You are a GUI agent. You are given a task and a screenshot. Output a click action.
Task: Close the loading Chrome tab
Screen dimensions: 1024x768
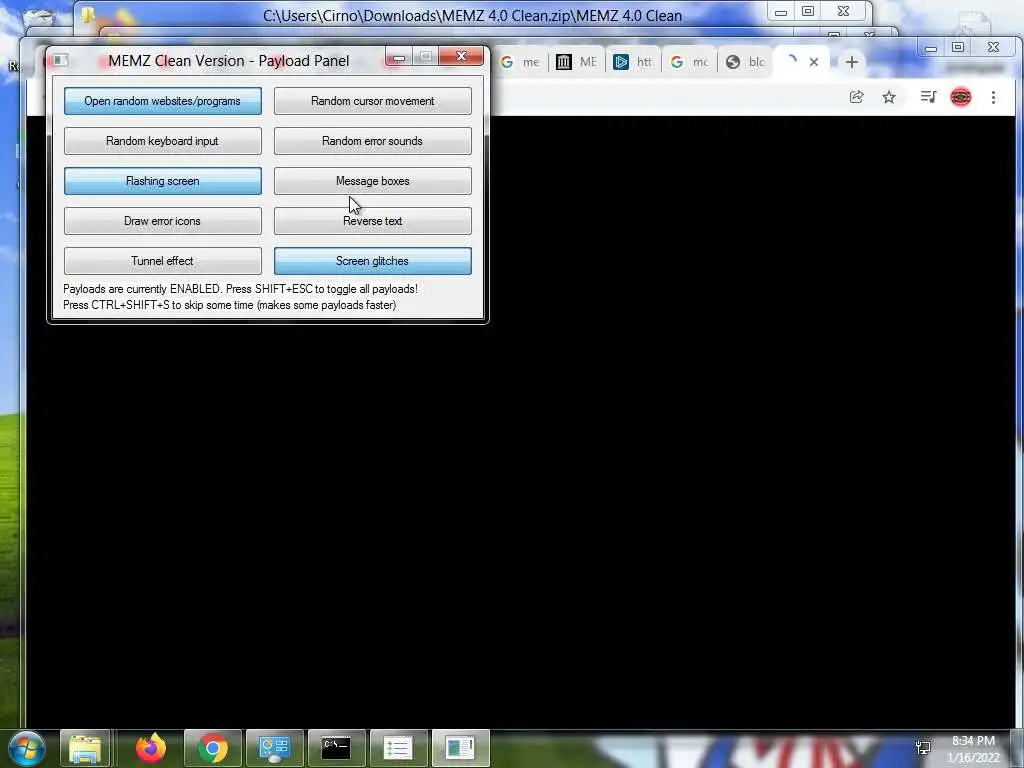(814, 62)
